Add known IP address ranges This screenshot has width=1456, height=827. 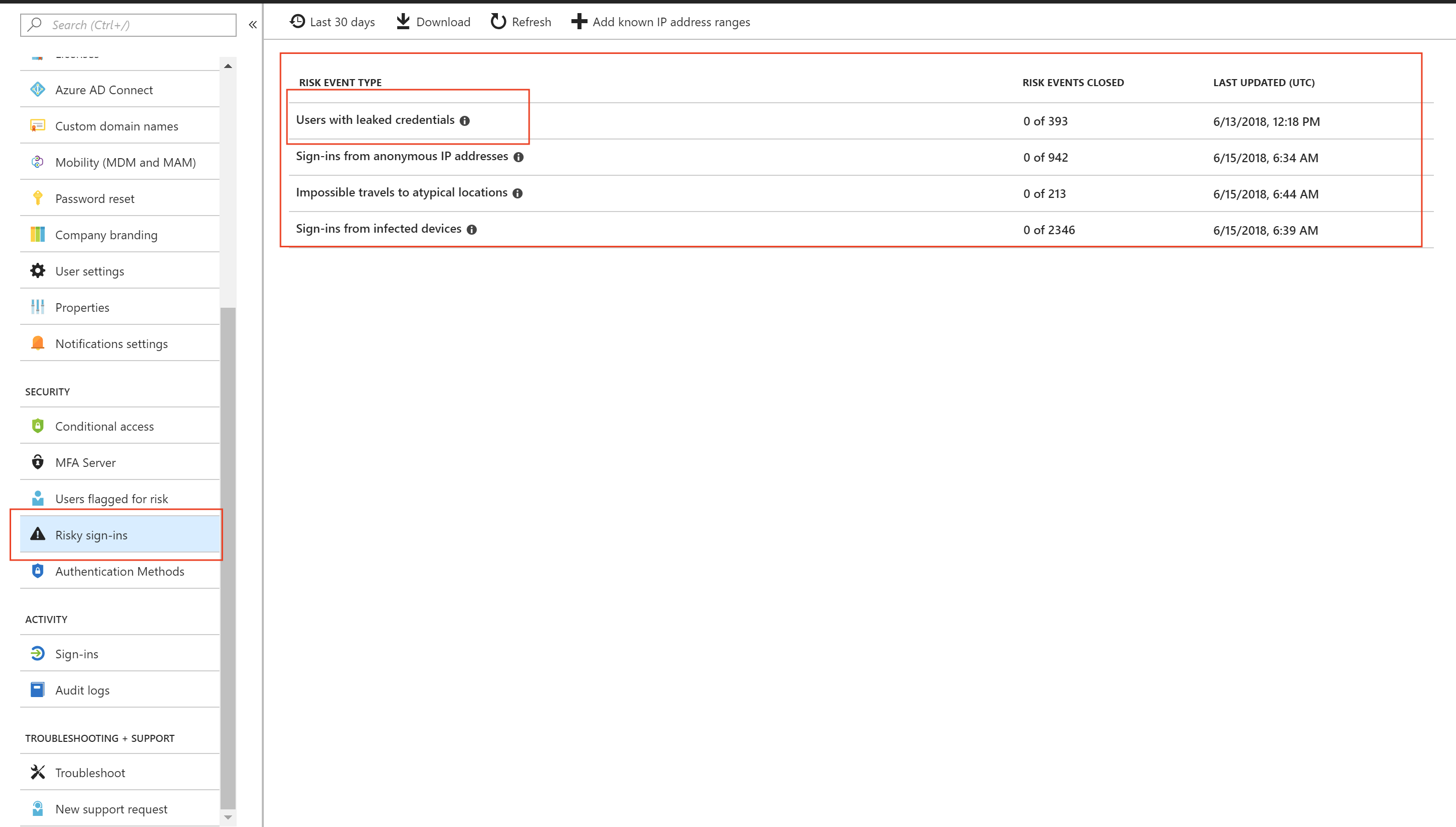coord(660,22)
